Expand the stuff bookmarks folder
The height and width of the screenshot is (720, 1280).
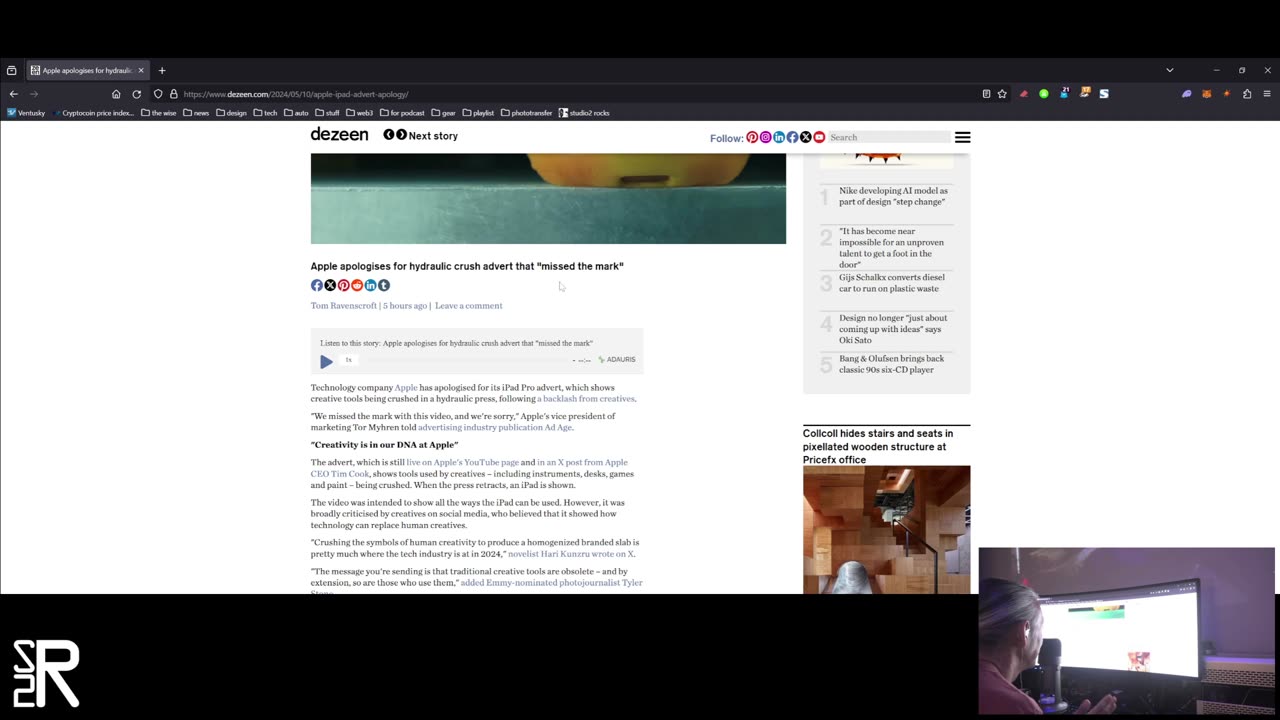pyautogui.click(x=327, y=113)
